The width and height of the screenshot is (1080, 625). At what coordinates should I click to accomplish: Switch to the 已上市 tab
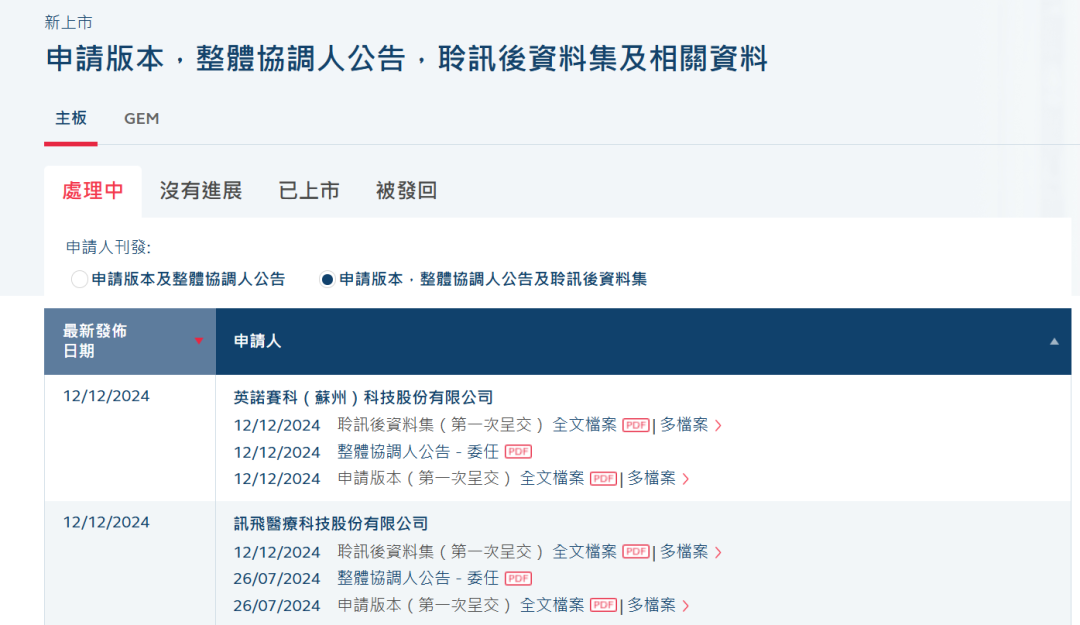tap(309, 190)
